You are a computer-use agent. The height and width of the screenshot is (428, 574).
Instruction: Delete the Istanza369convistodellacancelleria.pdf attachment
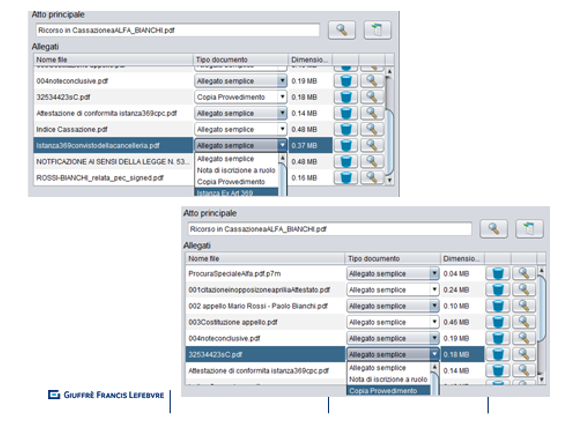(346, 145)
